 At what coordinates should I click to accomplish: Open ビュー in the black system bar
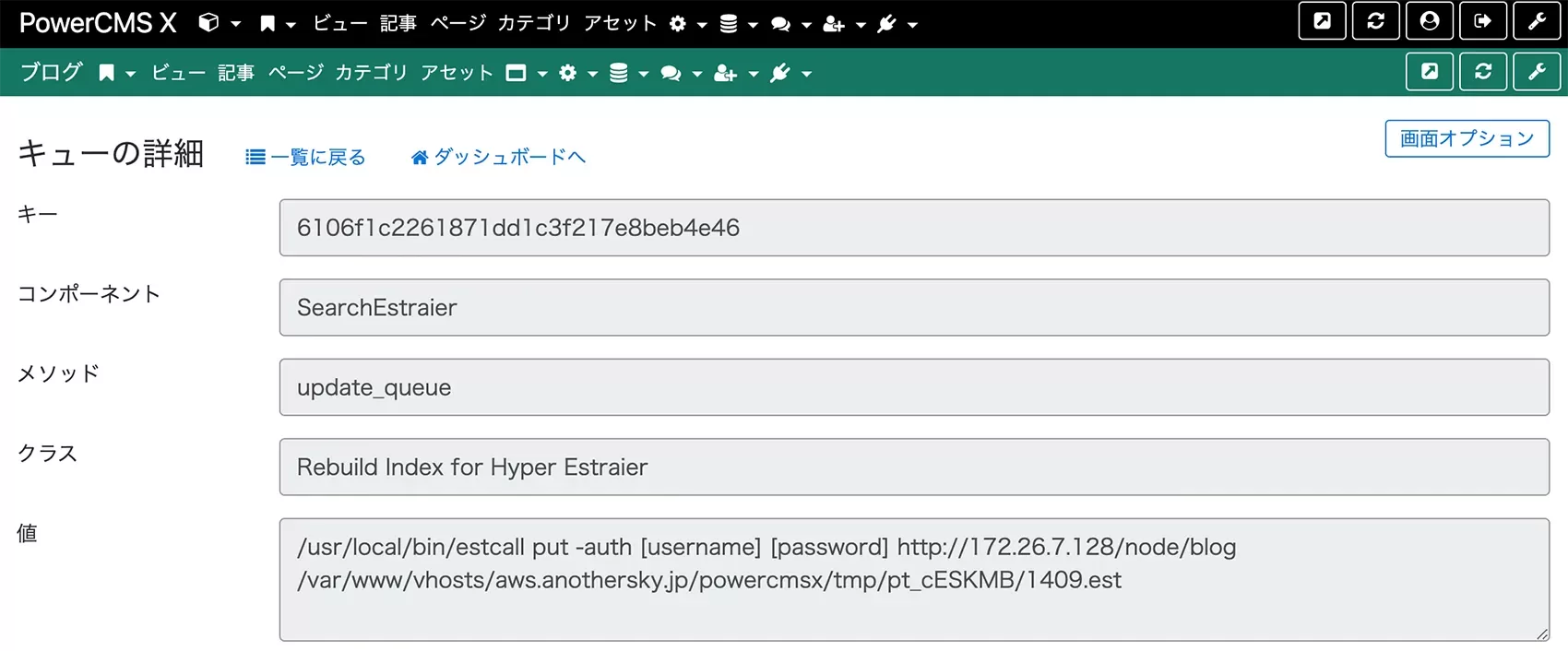340,23
